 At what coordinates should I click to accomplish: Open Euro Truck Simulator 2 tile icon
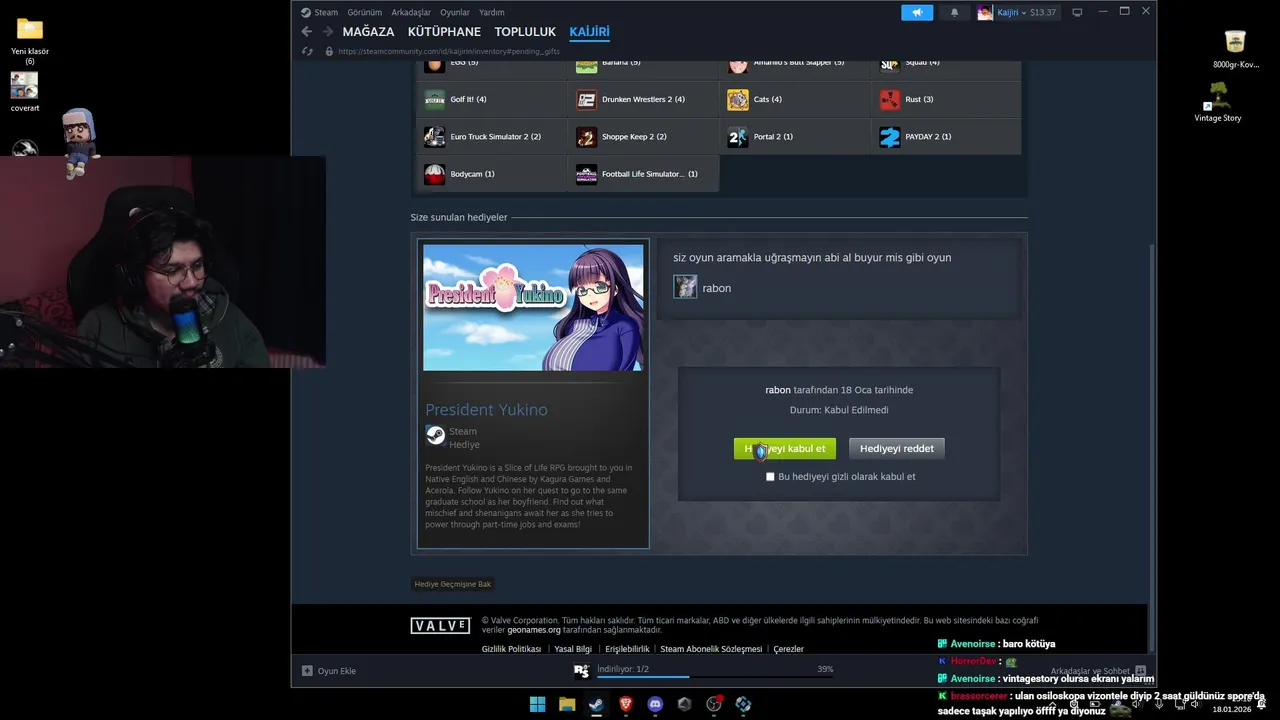point(434,137)
